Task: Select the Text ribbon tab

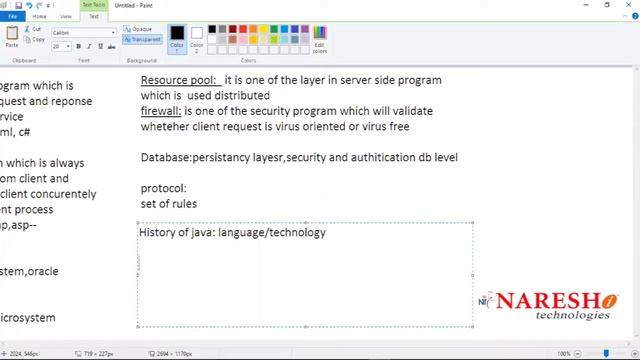Action: 94,16
